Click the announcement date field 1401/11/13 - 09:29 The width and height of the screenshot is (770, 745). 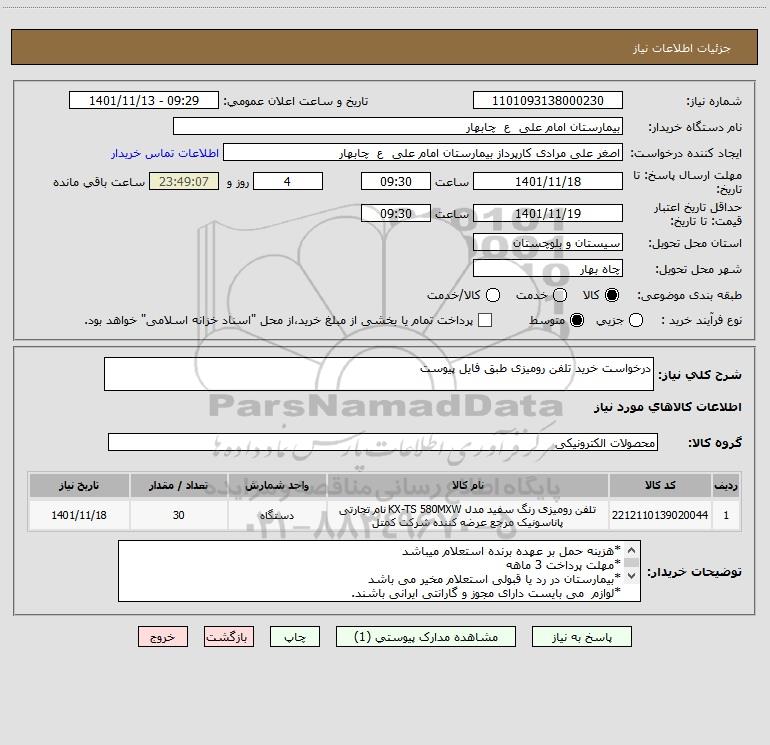(144, 101)
